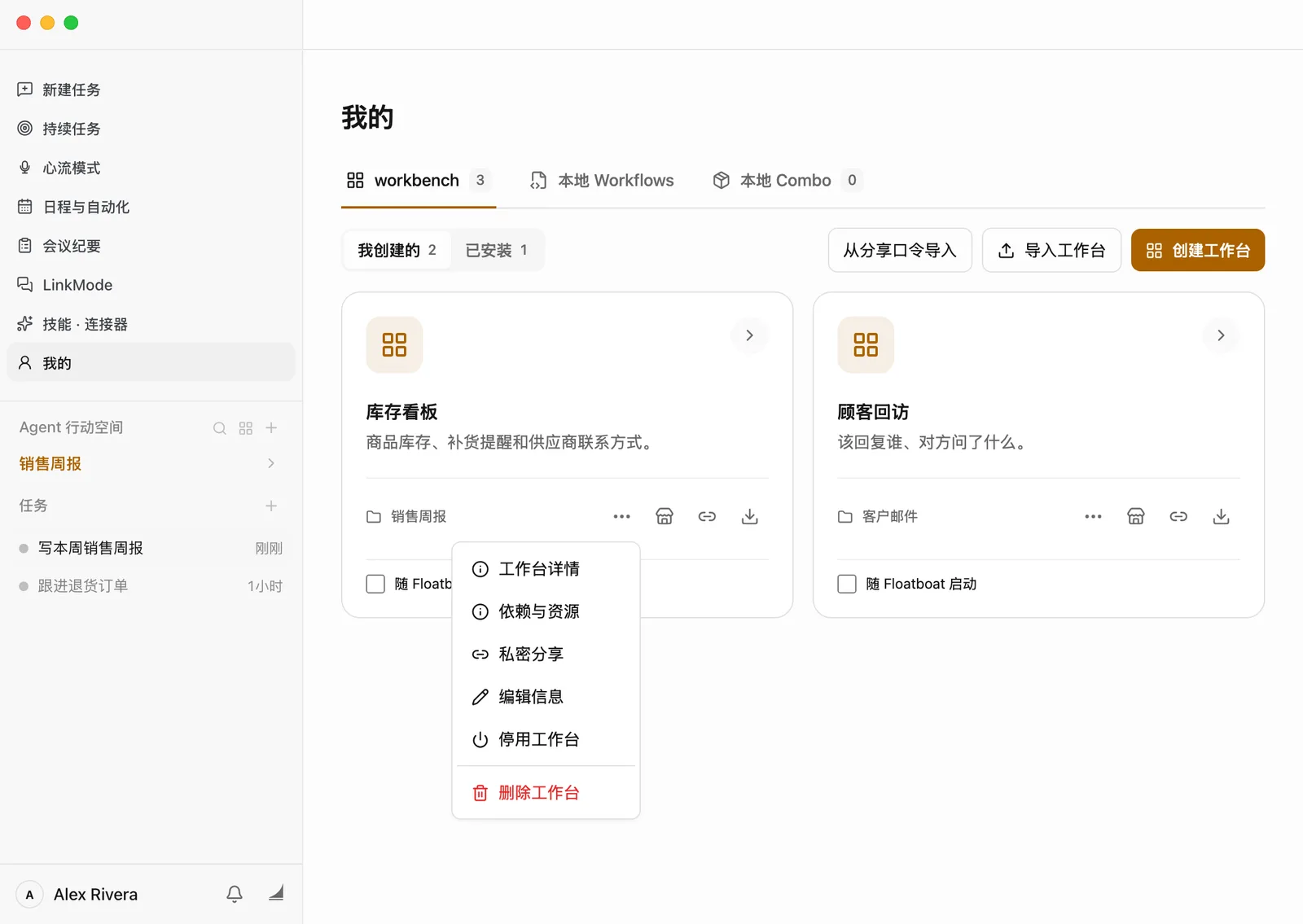This screenshot has height=924, width=1303.
Task: Show the 我创建的 filter
Action: tap(397, 250)
